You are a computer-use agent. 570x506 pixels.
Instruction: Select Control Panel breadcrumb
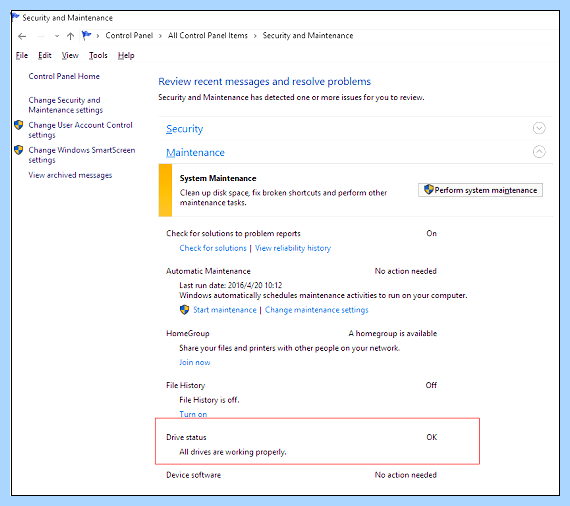(129, 36)
